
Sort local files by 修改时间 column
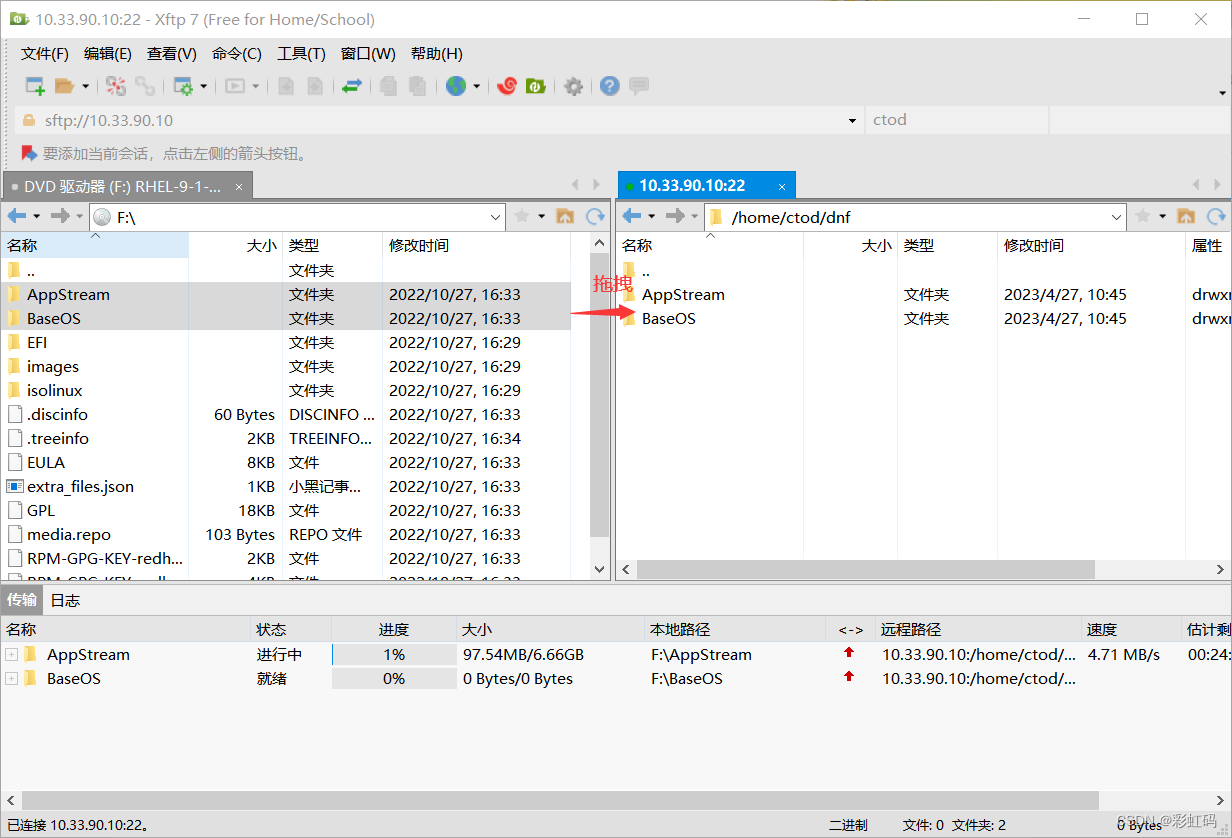(419, 245)
